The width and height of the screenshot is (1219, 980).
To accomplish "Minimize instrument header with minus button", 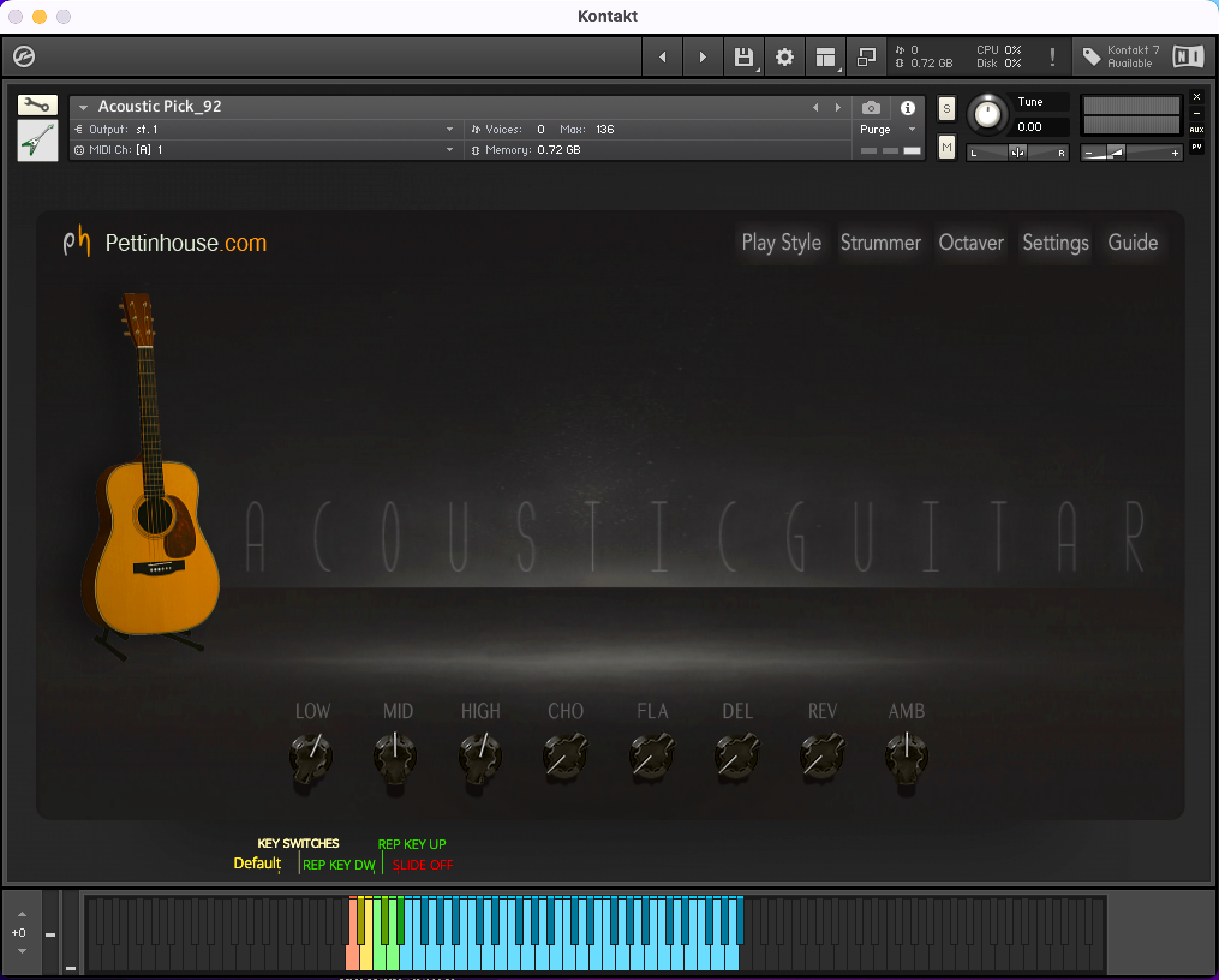I will click(x=1196, y=113).
